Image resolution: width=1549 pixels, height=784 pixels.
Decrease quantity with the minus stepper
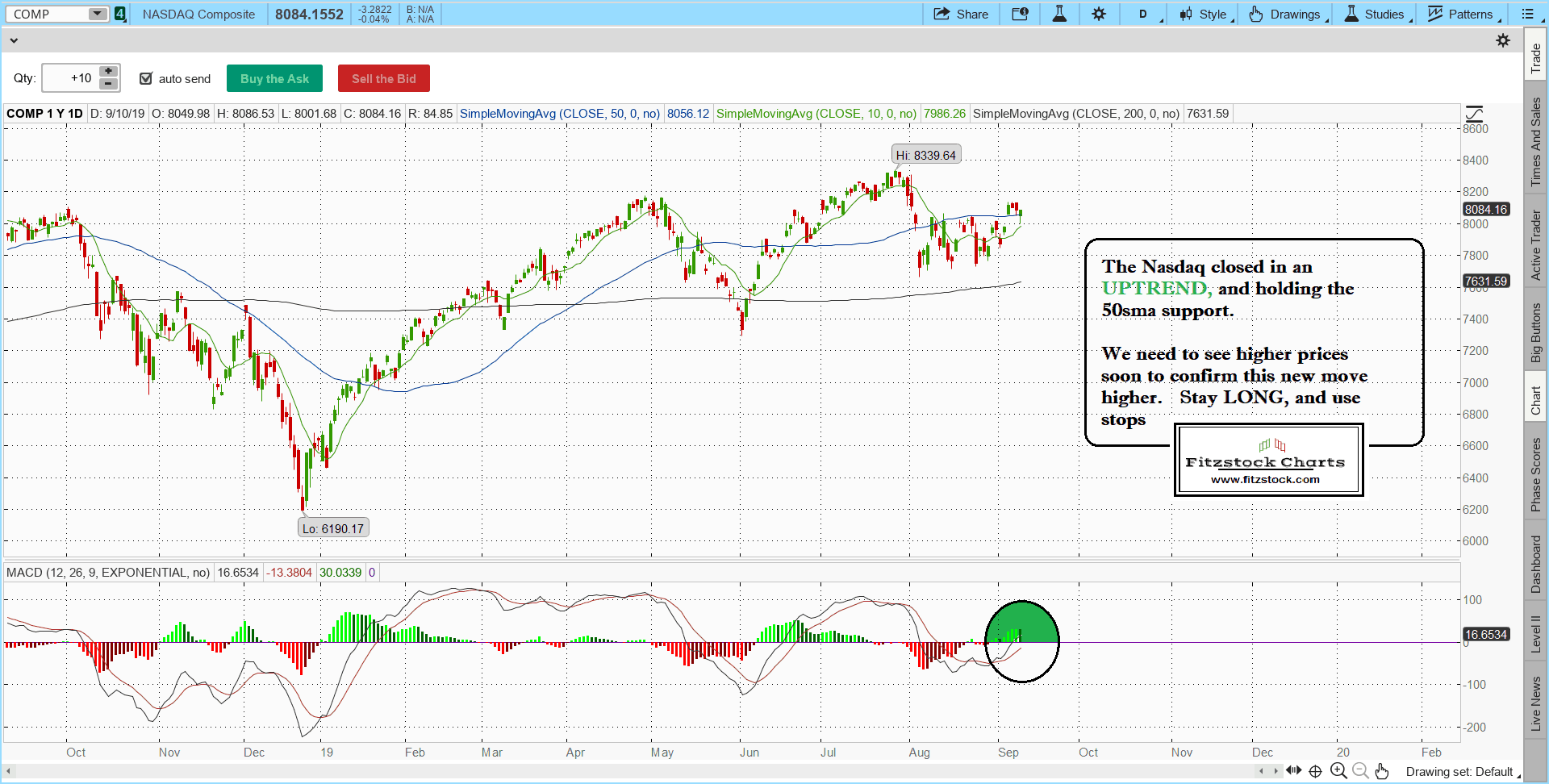[108, 85]
